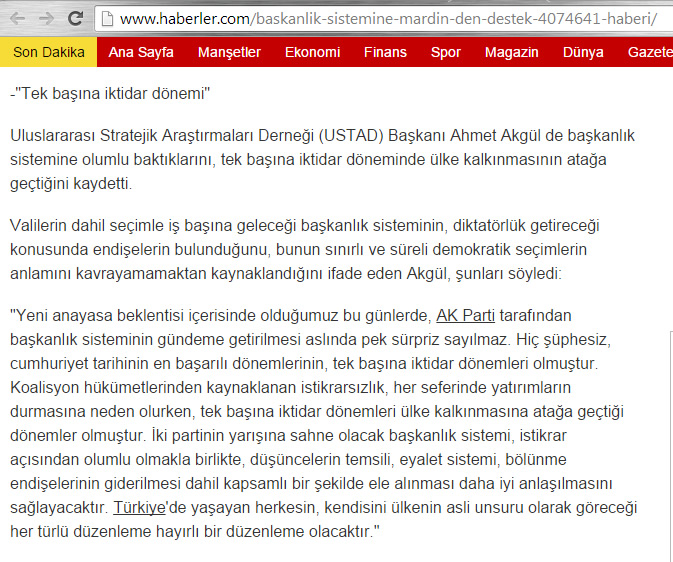Open the Magazin menu item
The height and width of the screenshot is (562, 673).
tap(512, 52)
